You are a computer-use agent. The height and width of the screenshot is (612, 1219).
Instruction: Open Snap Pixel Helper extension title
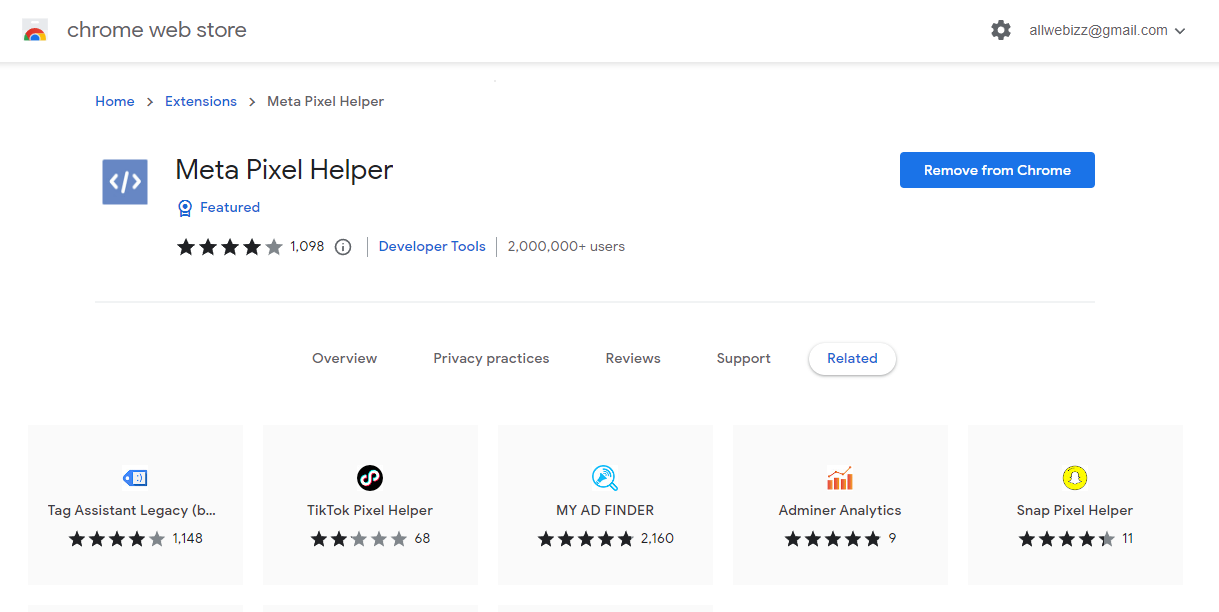pos(1075,510)
